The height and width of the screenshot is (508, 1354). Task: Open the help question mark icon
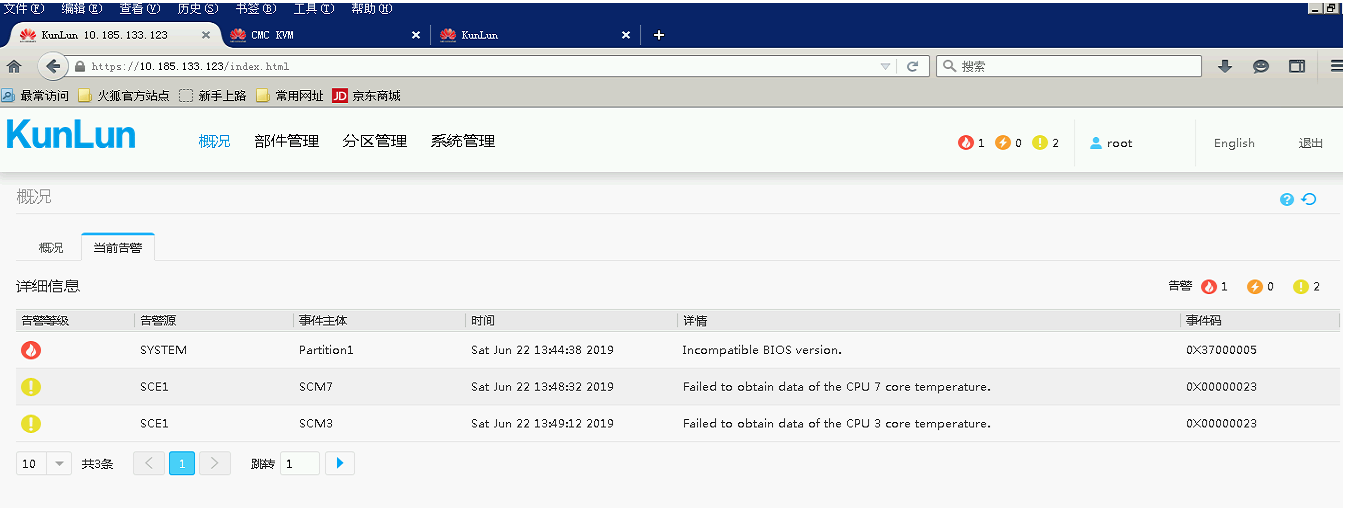pos(1287,200)
